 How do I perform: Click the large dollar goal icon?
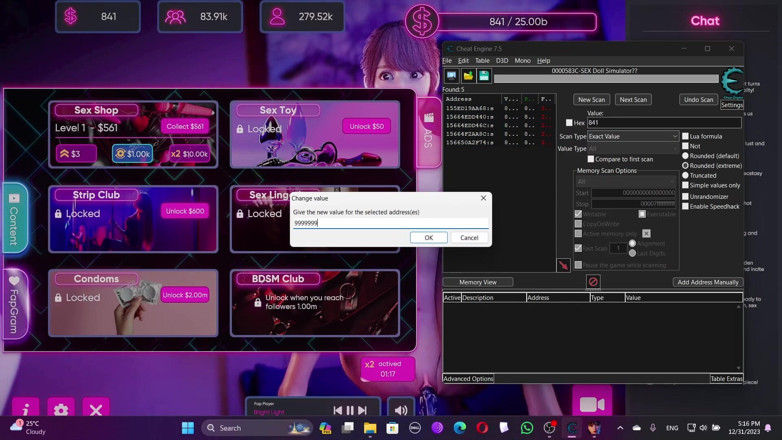(422, 21)
